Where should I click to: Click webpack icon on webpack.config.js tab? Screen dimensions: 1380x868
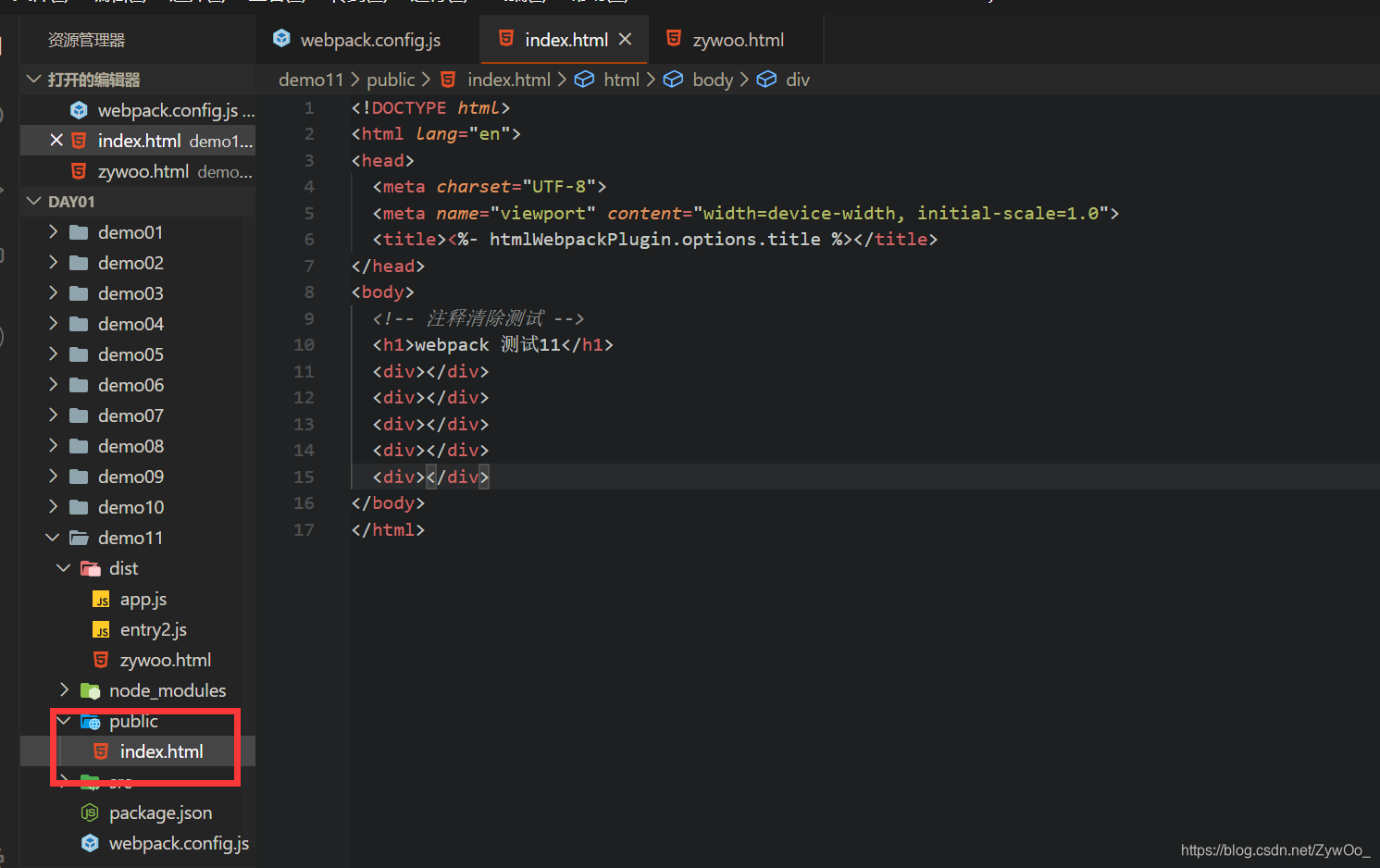click(x=282, y=38)
